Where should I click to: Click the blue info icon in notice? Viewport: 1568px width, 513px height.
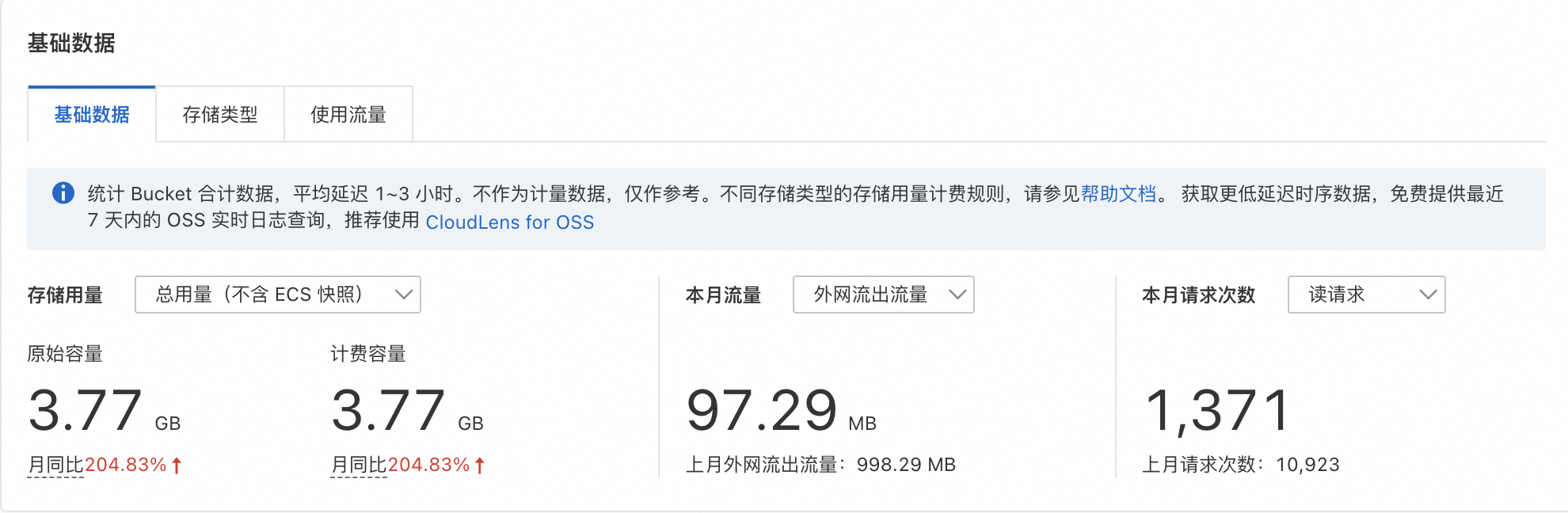coord(63,193)
